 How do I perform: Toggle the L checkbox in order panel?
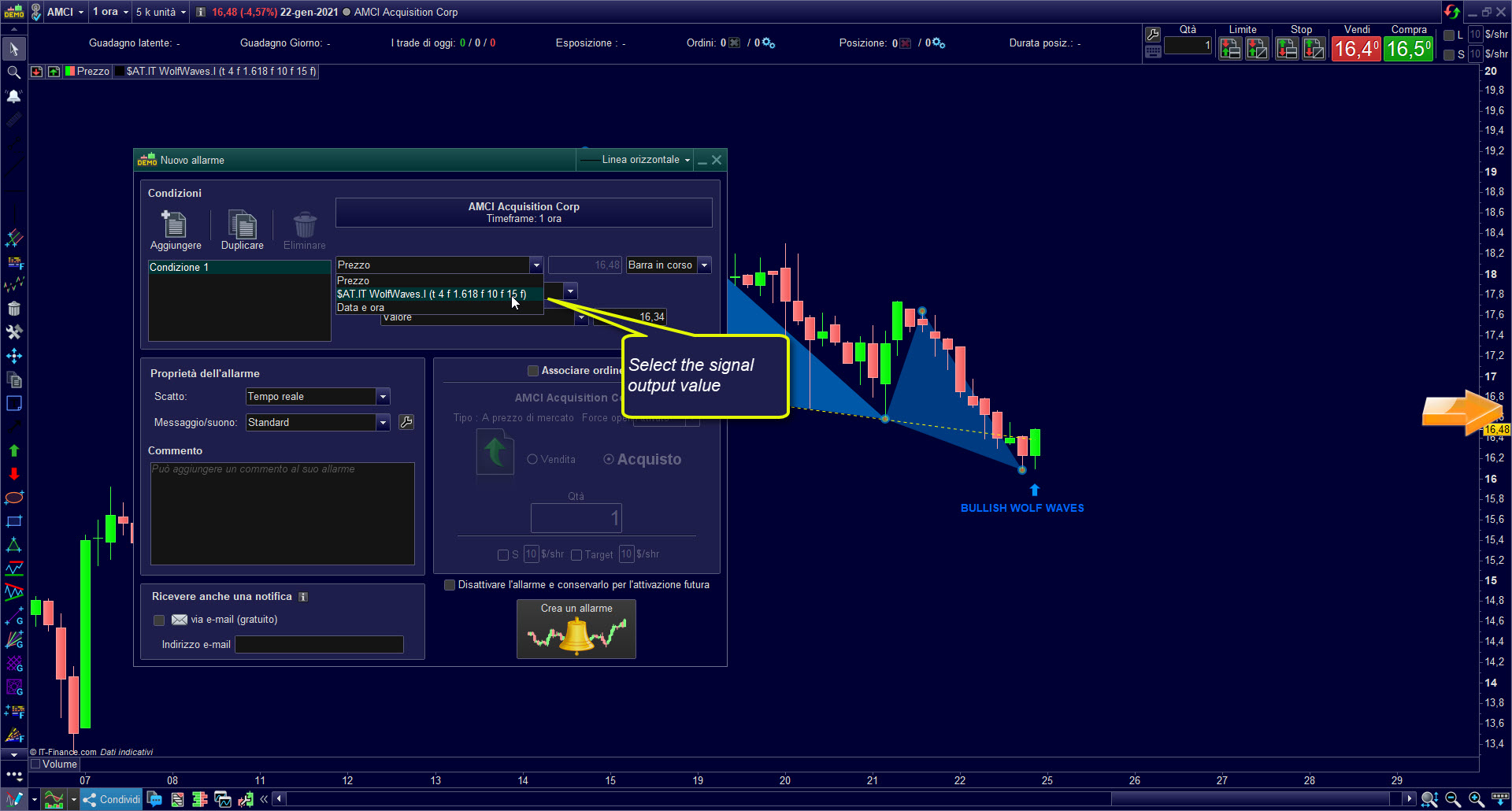(1449, 35)
